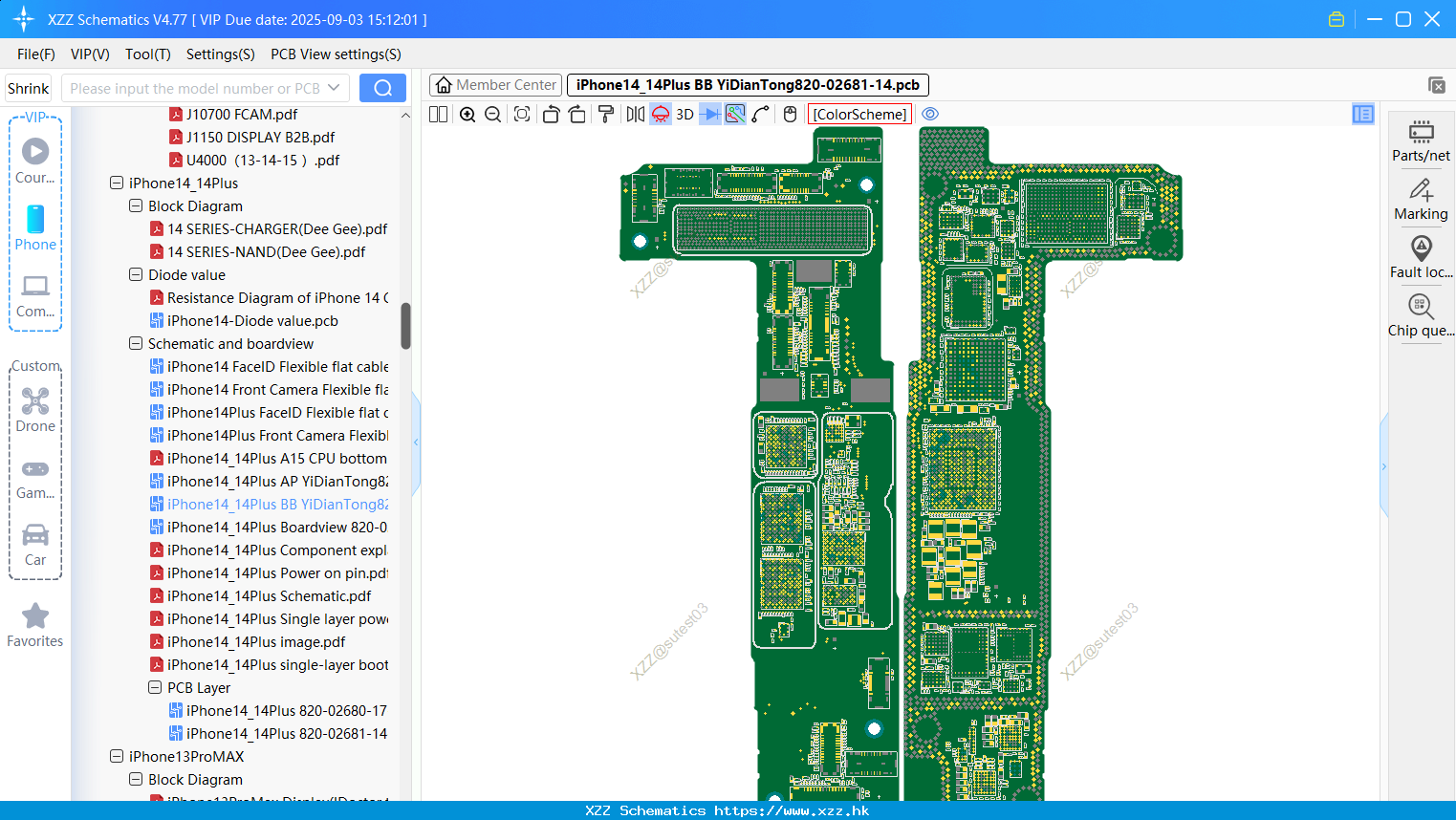Viewport: 1456px width, 820px height.
Task: Select the iPhone14_14Plus BB YiDianTong pcb tab
Action: 748,85
